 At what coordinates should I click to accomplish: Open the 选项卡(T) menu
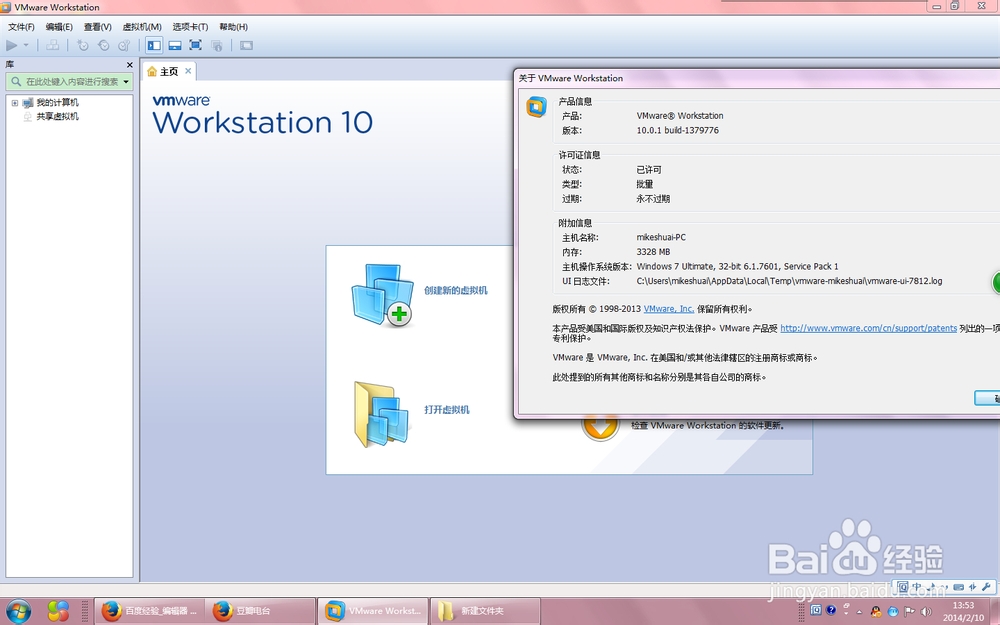pos(190,27)
